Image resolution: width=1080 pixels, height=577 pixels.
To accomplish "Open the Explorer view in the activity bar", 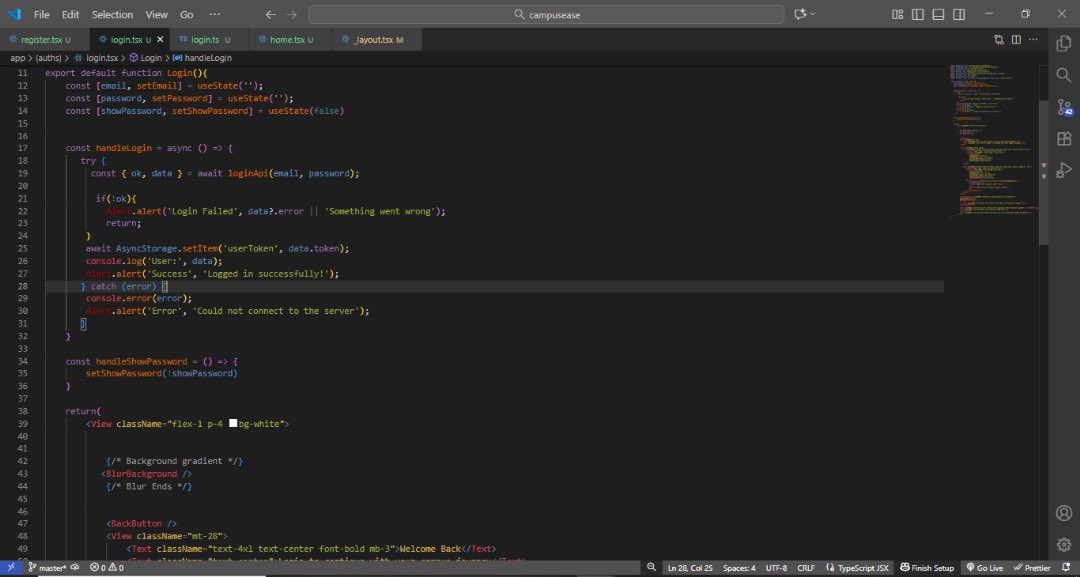I will [x=1063, y=43].
